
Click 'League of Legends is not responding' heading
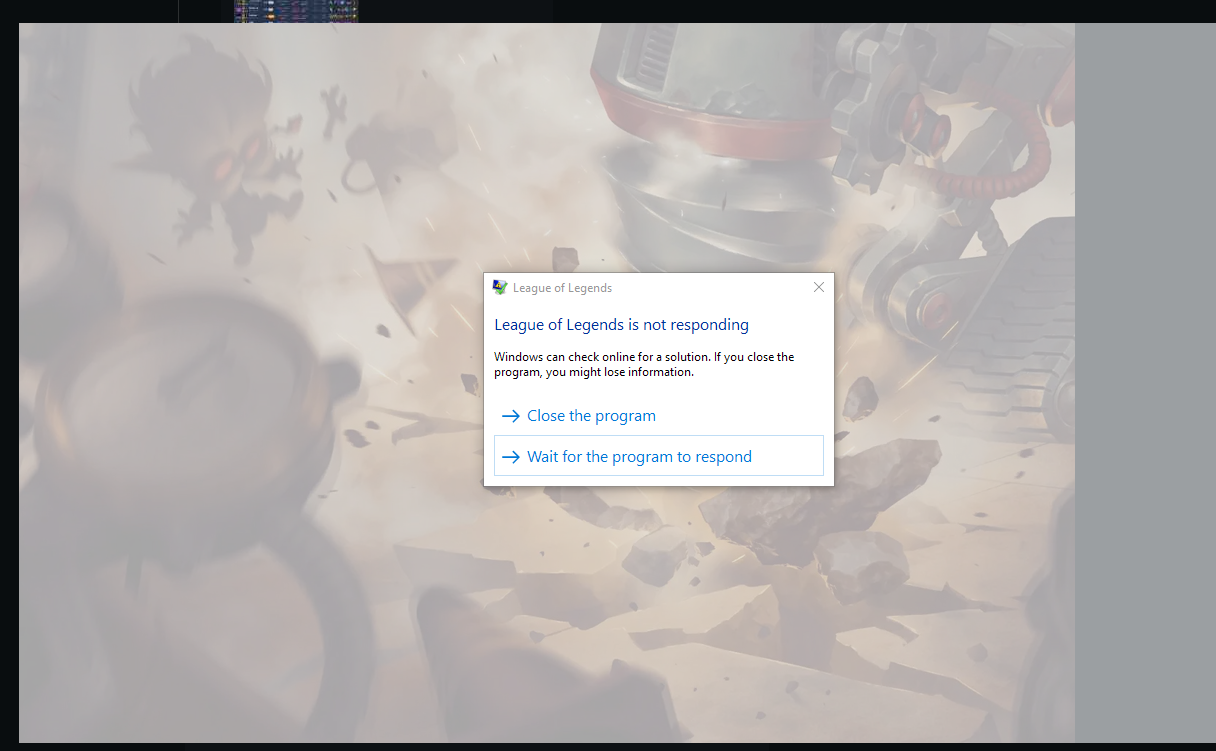click(x=621, y=324)
